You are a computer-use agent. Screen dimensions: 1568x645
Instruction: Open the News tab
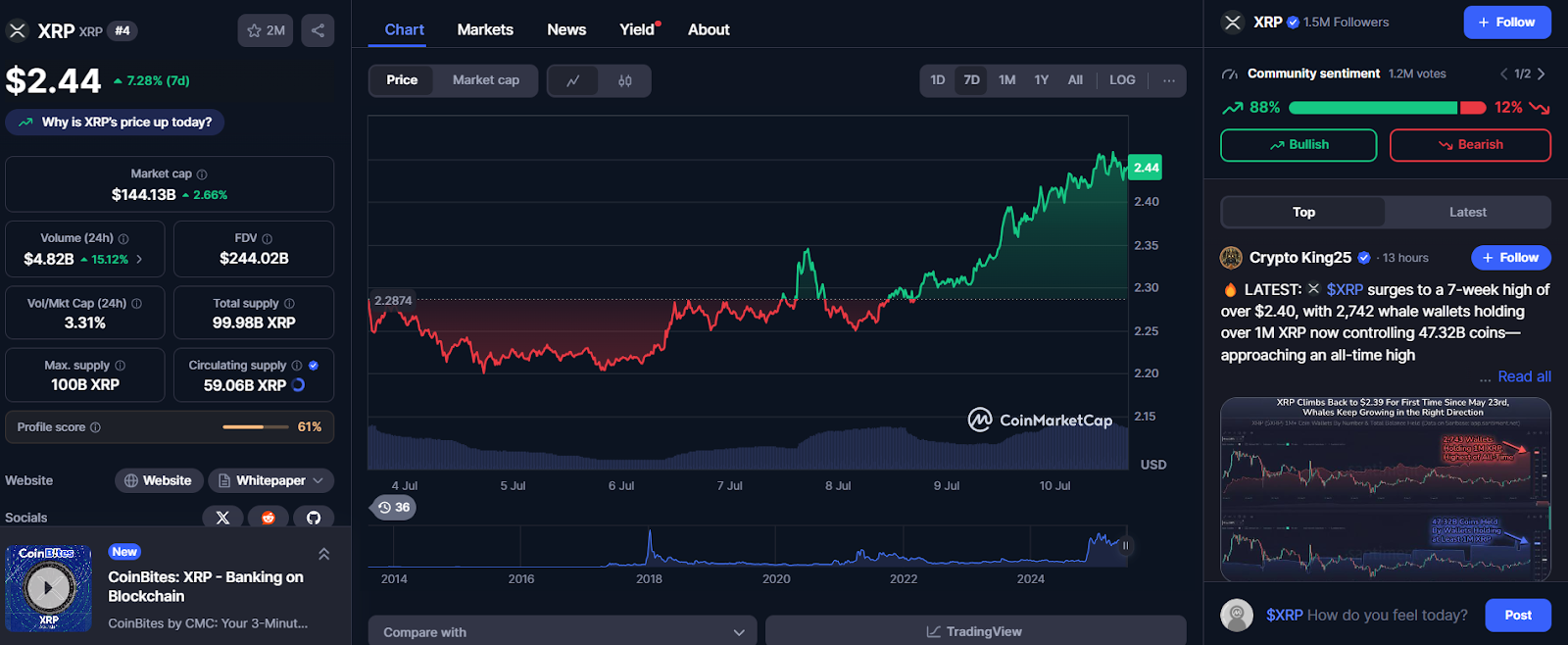[x=566, y=29]
